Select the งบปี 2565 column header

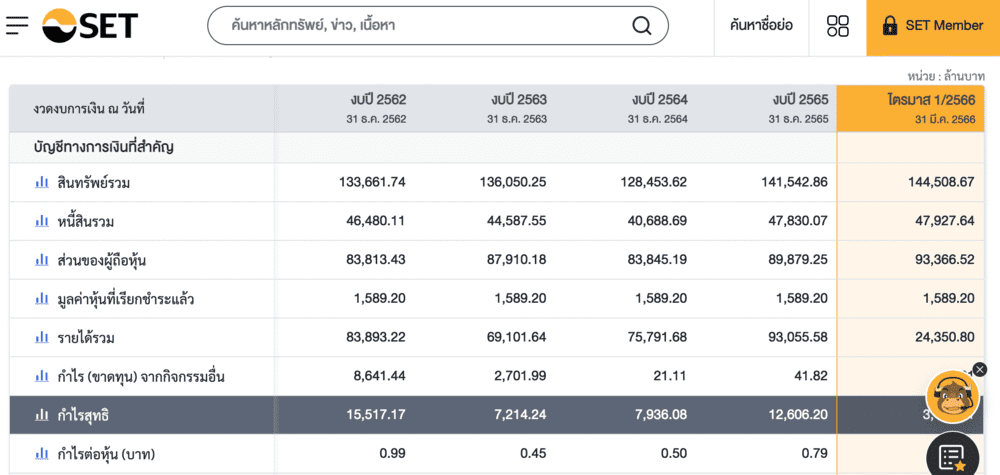click(767, 108)
